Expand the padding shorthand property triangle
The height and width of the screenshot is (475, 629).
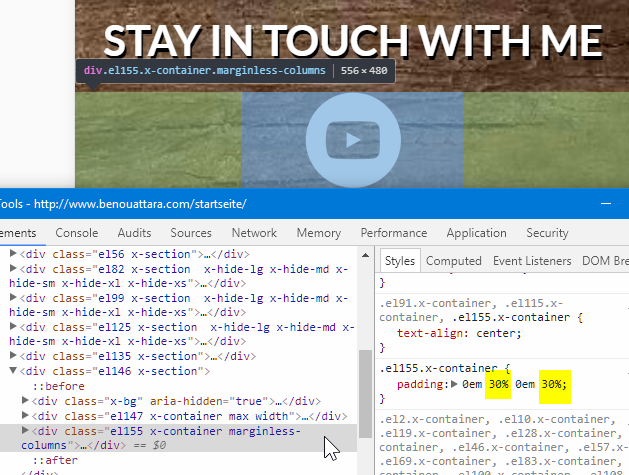(455, 384)
